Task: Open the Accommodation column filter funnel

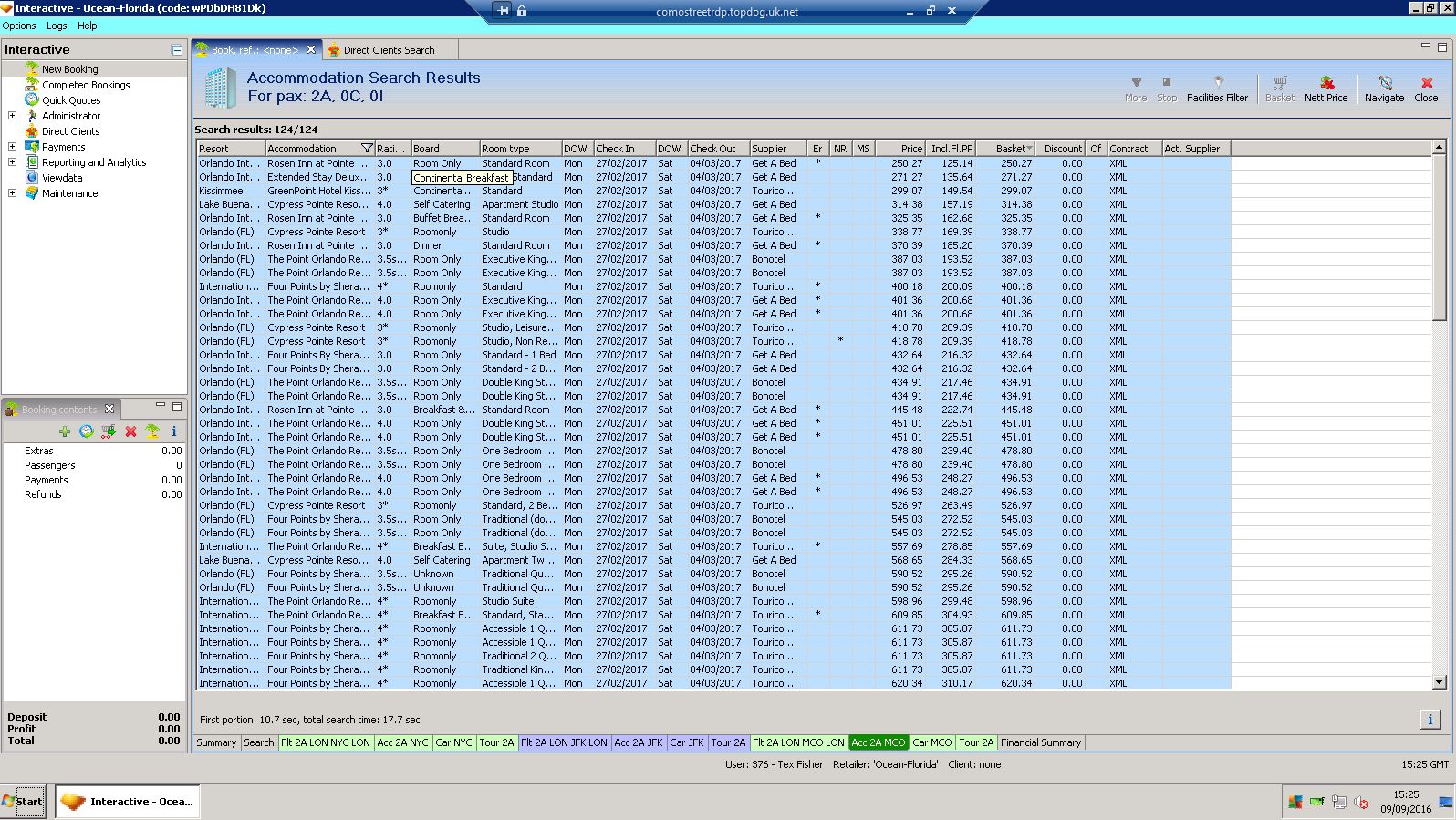Action: (x=367, y=149)
